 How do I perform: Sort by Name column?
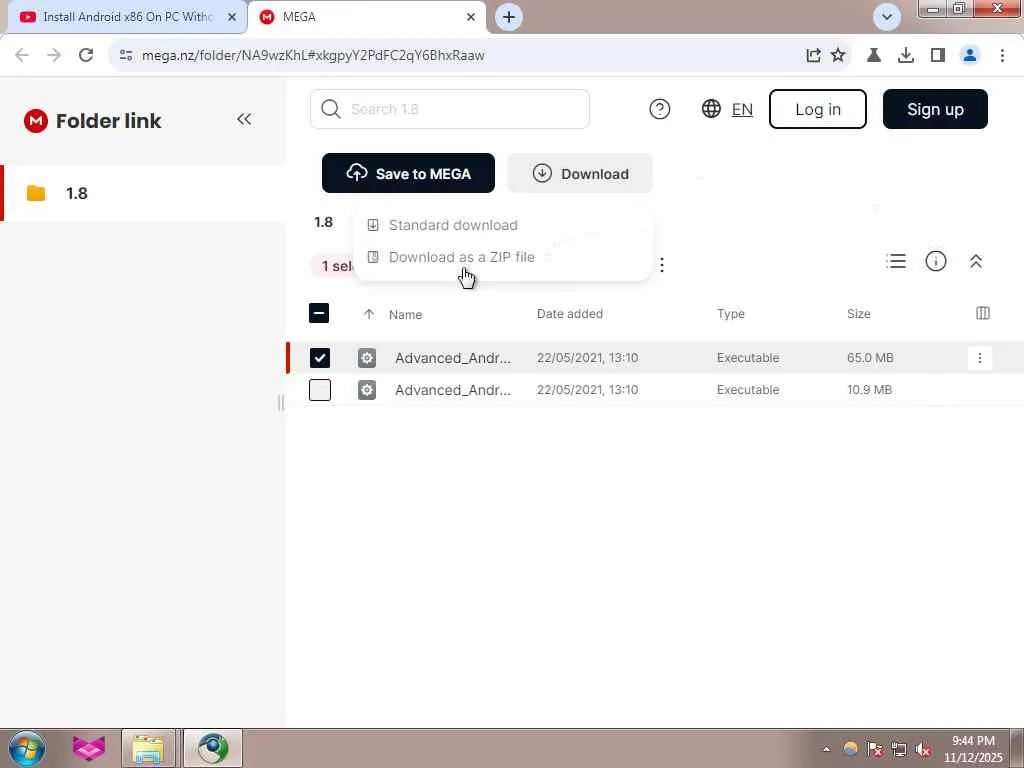pyautogui.click(x=406, y=315)
